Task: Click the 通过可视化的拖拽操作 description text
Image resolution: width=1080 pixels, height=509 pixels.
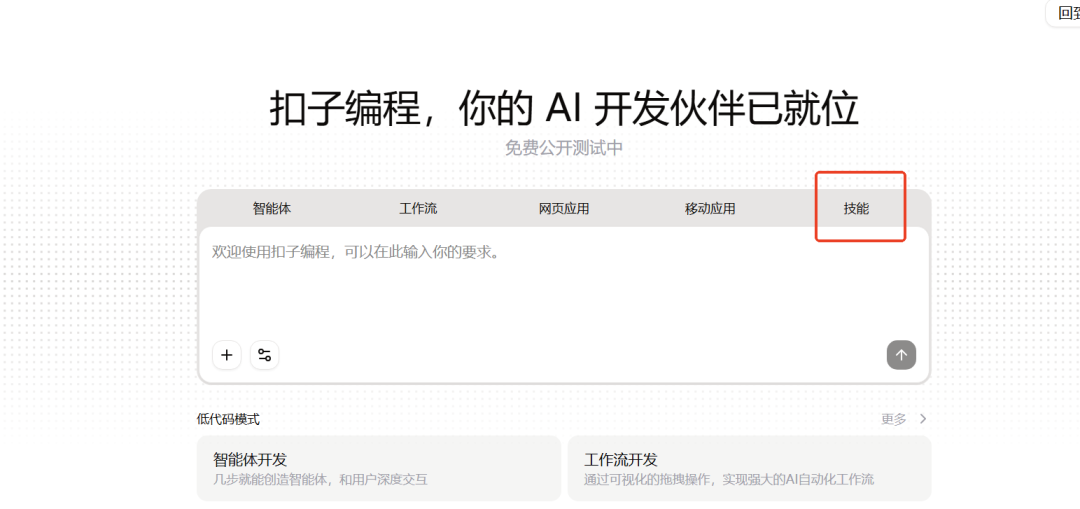Action: [729, 480]
